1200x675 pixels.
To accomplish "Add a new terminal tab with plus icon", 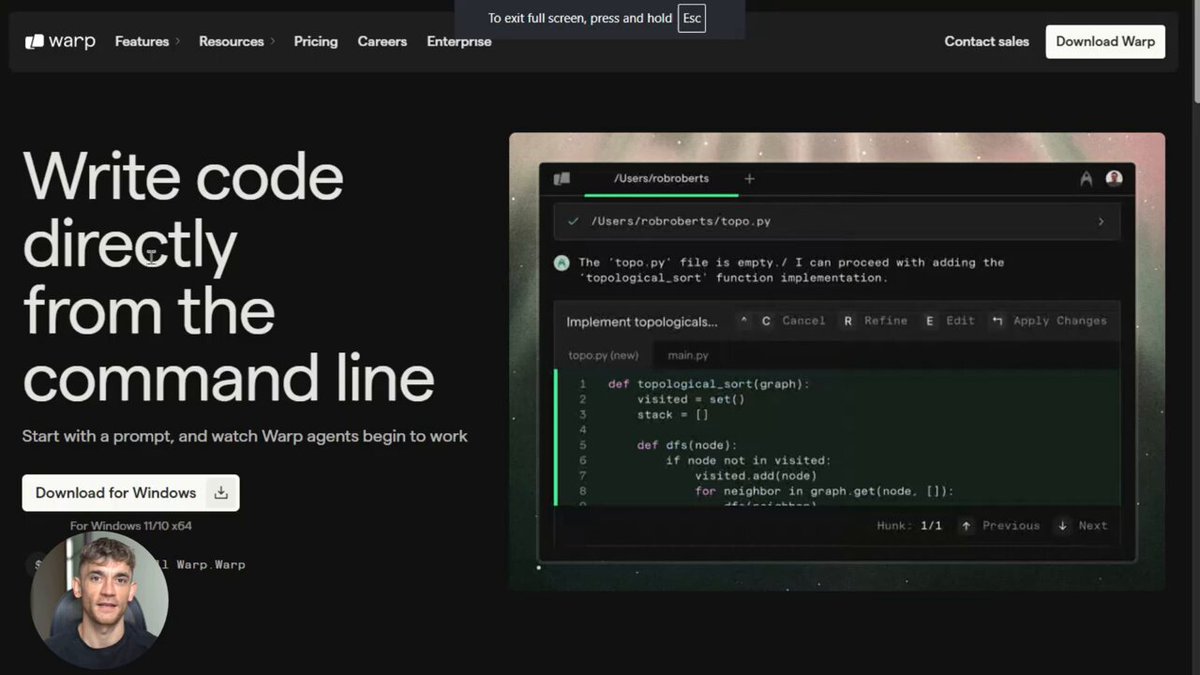I will coord(750,179).
